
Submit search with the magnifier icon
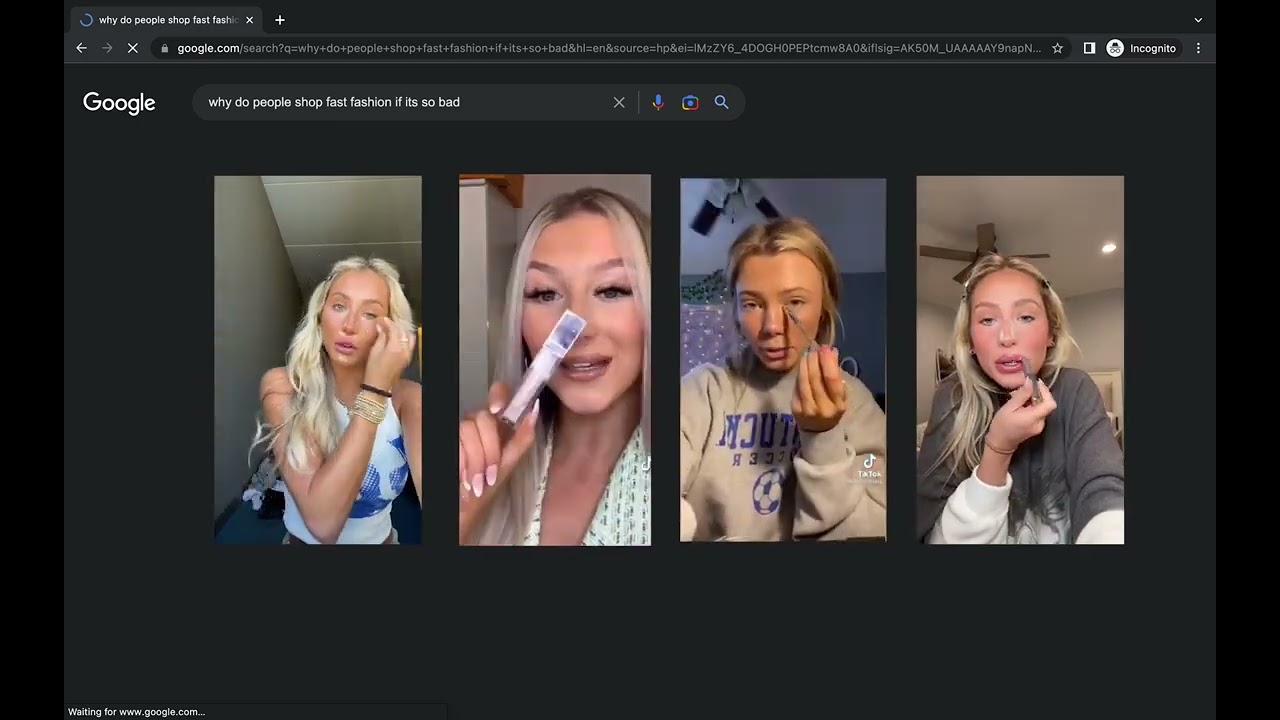pos(722,102)
